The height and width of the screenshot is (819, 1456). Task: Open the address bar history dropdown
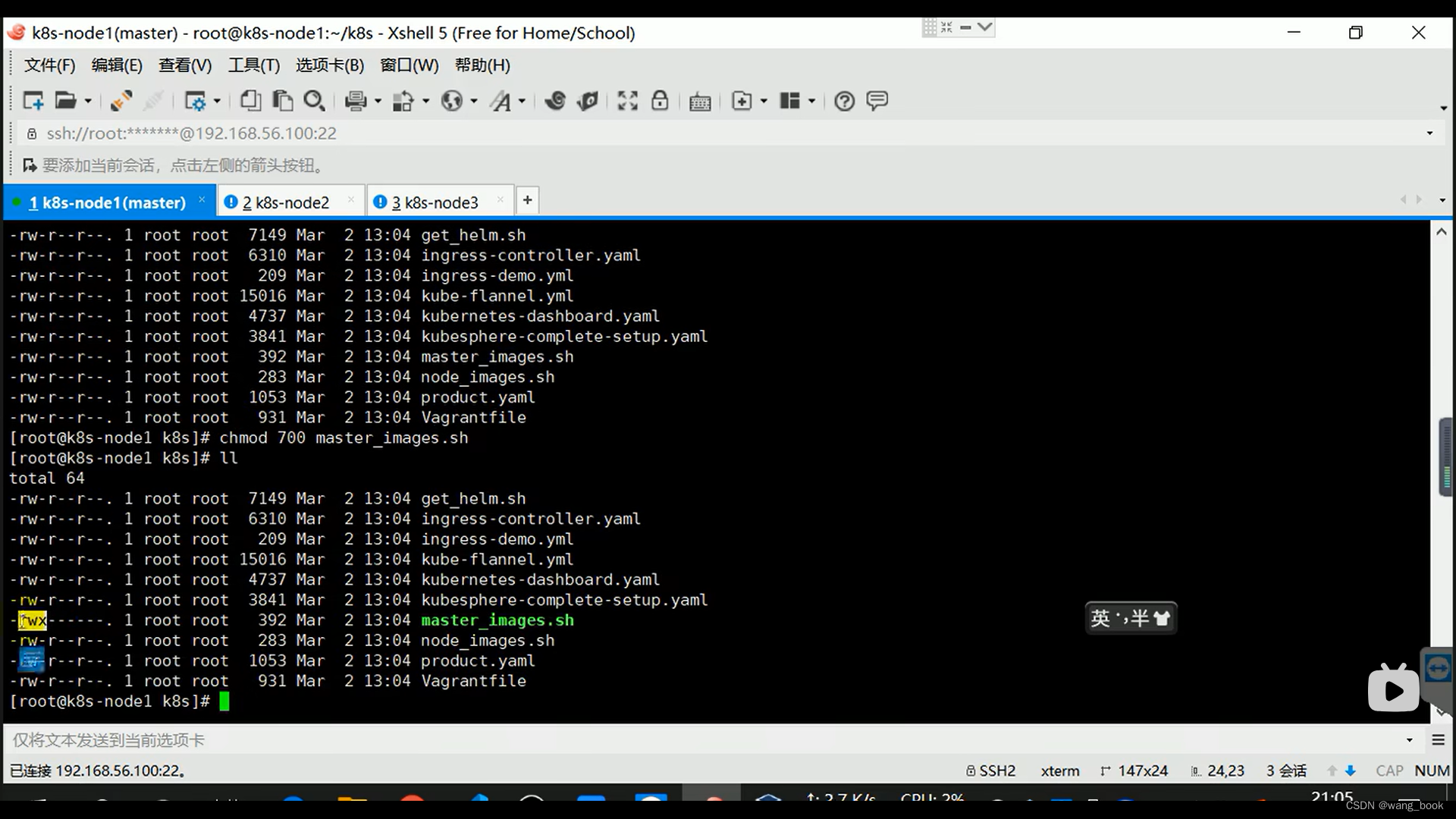[x=1429, y=133]
